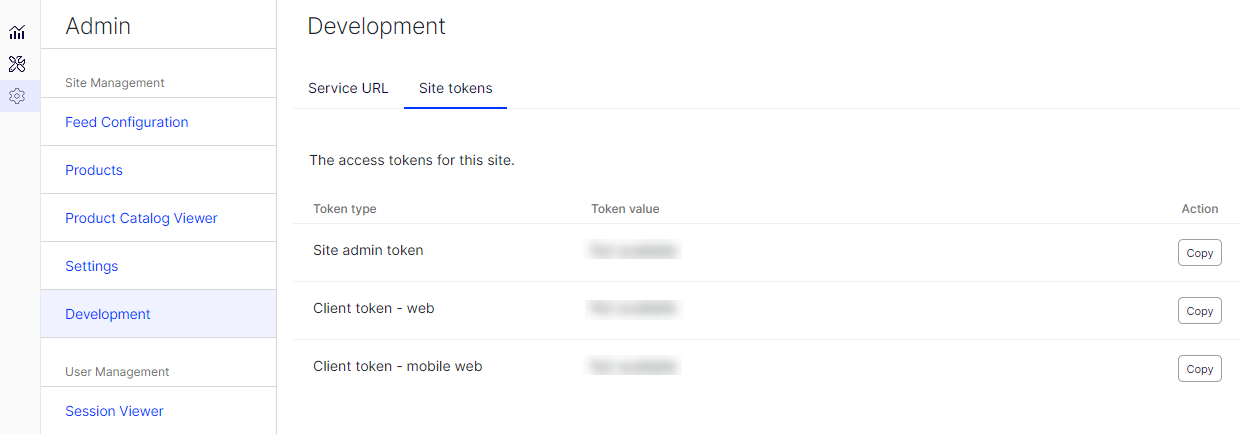The height and width of the screenshot is (434, 1241).
Task: Copy the Client token - mobile web
Action: click(x=1199, y=369)
